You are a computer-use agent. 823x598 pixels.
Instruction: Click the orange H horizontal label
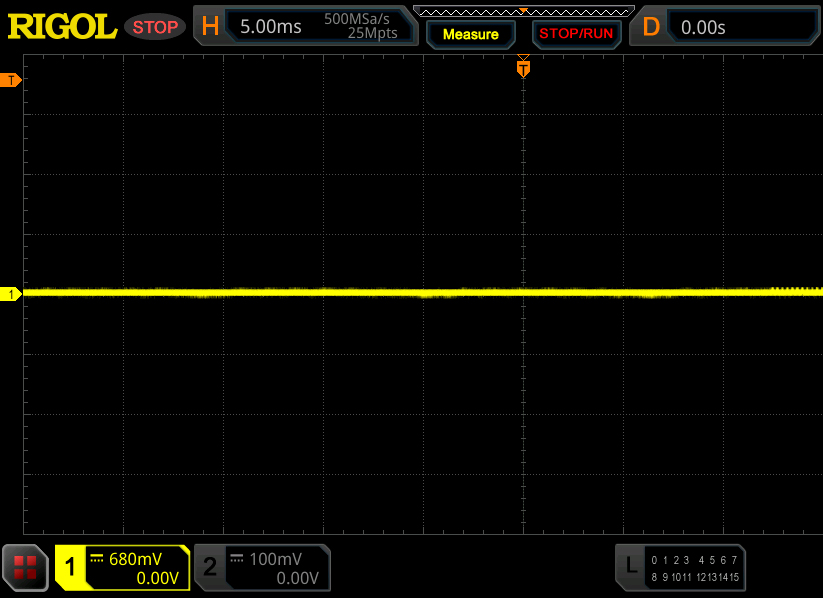coord(210,26)
